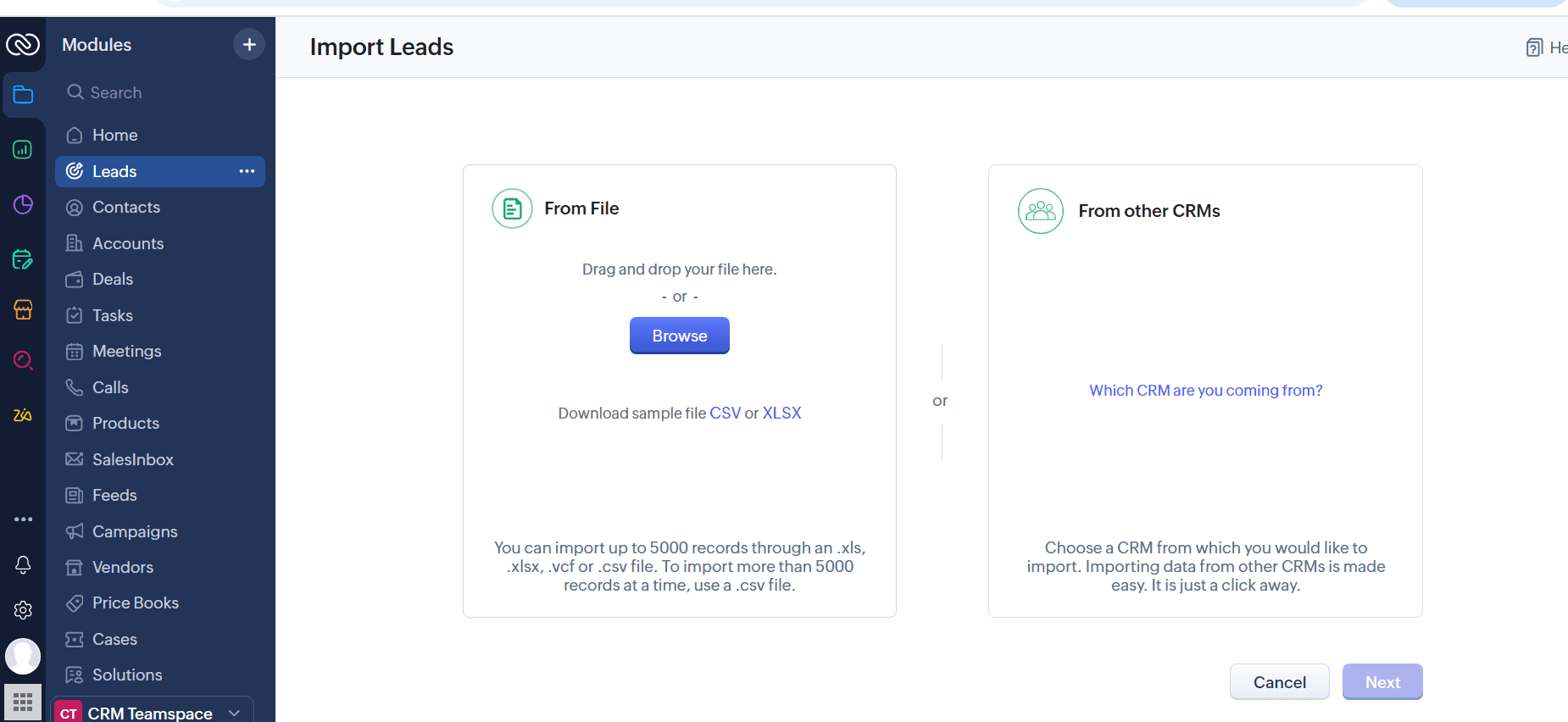Viewport: 1568px width, 722px height.
Task: Go to the Deals module
Action: pos(113,279)
